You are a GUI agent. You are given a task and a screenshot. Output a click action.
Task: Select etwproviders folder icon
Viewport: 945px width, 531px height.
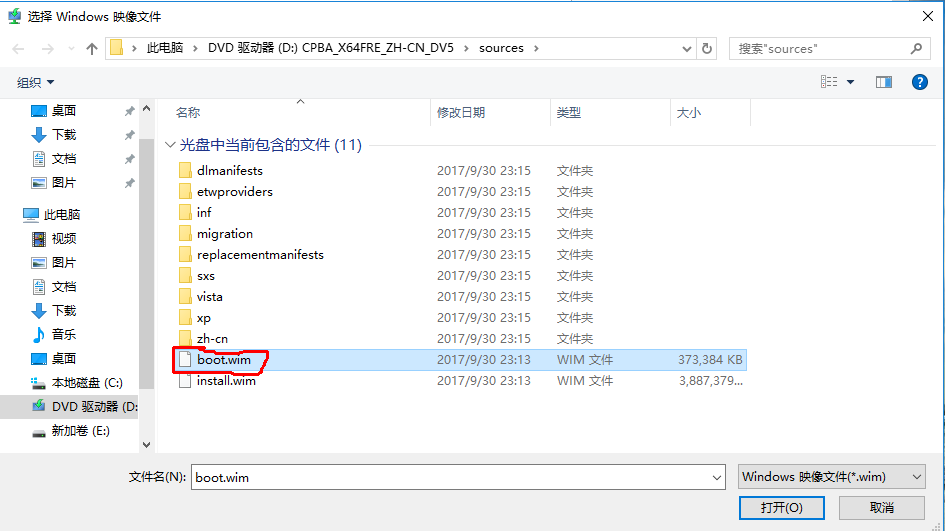point(185,192)
